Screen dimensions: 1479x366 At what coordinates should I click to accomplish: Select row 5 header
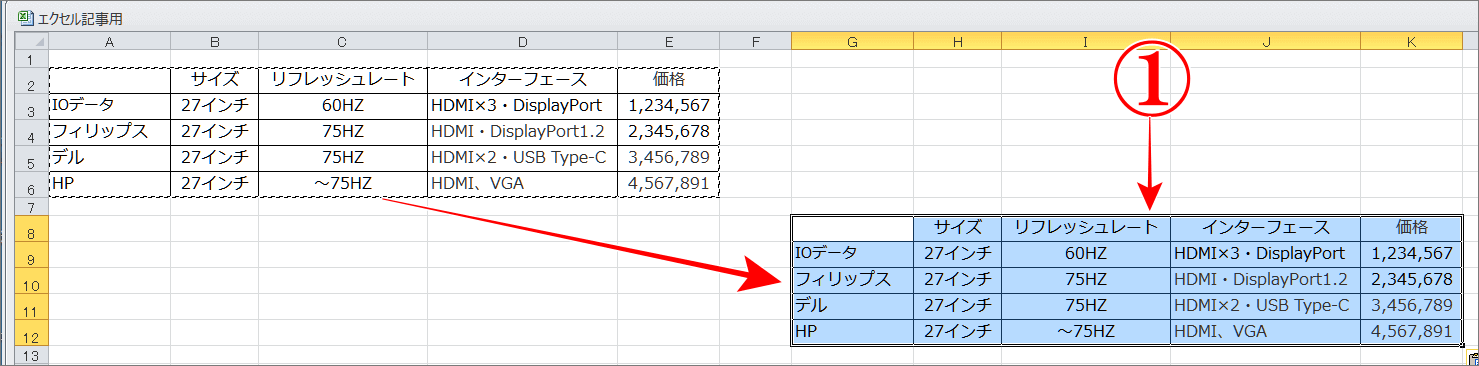point(31,158)
